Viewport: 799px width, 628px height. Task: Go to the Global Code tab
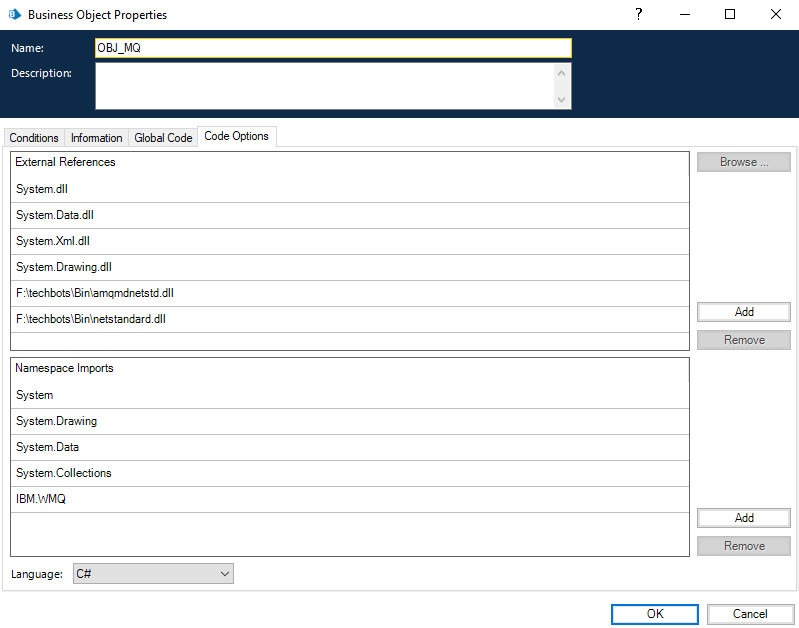click(x=163, y=138)
